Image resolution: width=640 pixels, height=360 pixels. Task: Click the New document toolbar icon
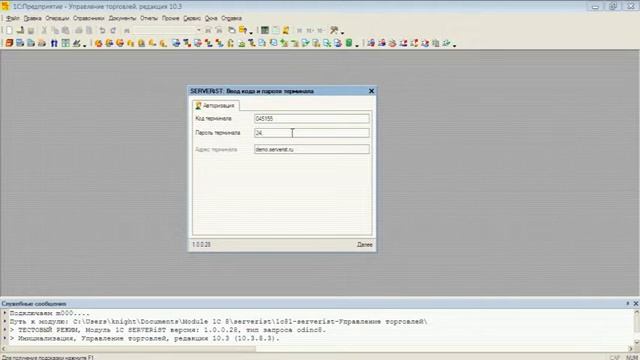coord(9,31)
